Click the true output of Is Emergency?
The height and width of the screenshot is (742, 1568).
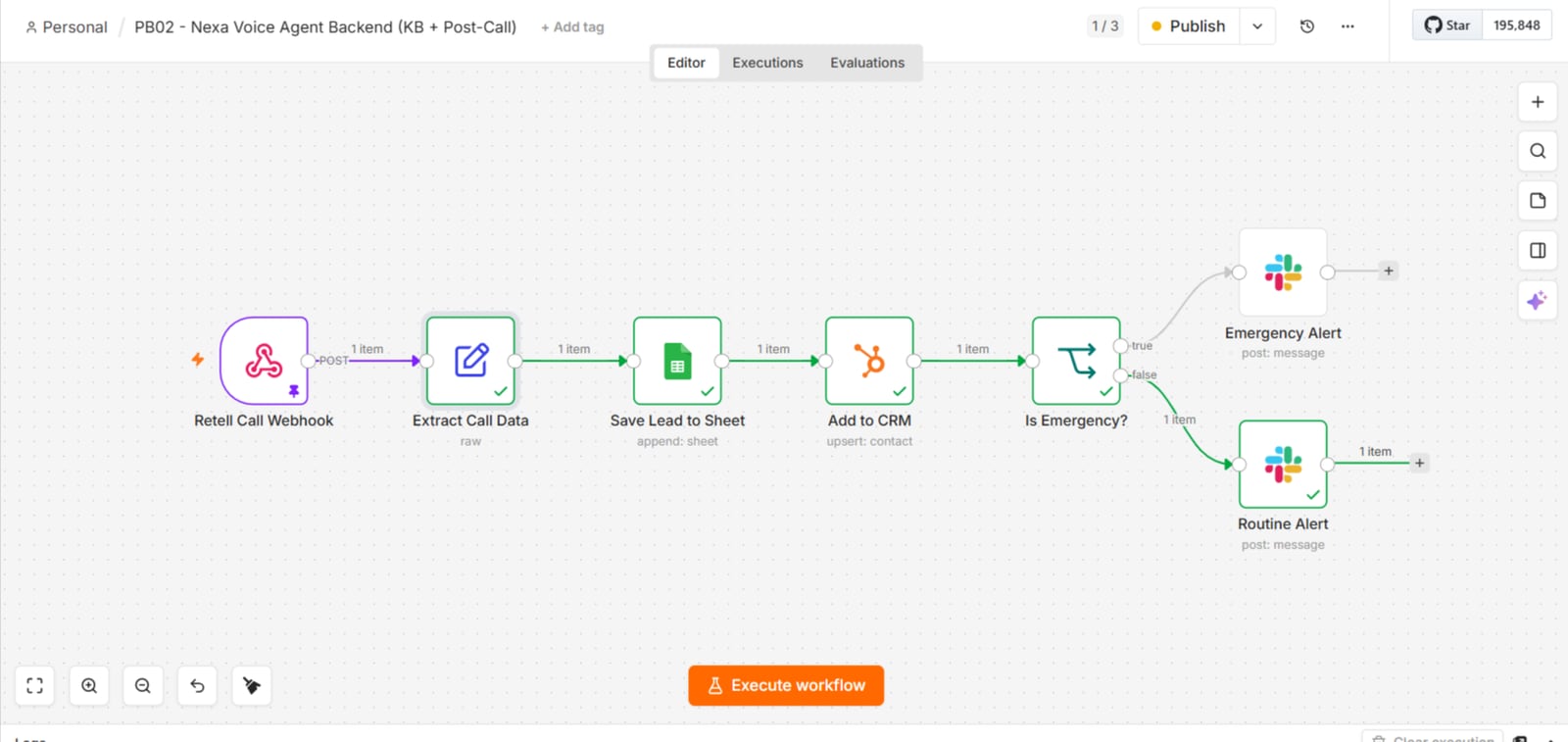tap(1121, 346)
